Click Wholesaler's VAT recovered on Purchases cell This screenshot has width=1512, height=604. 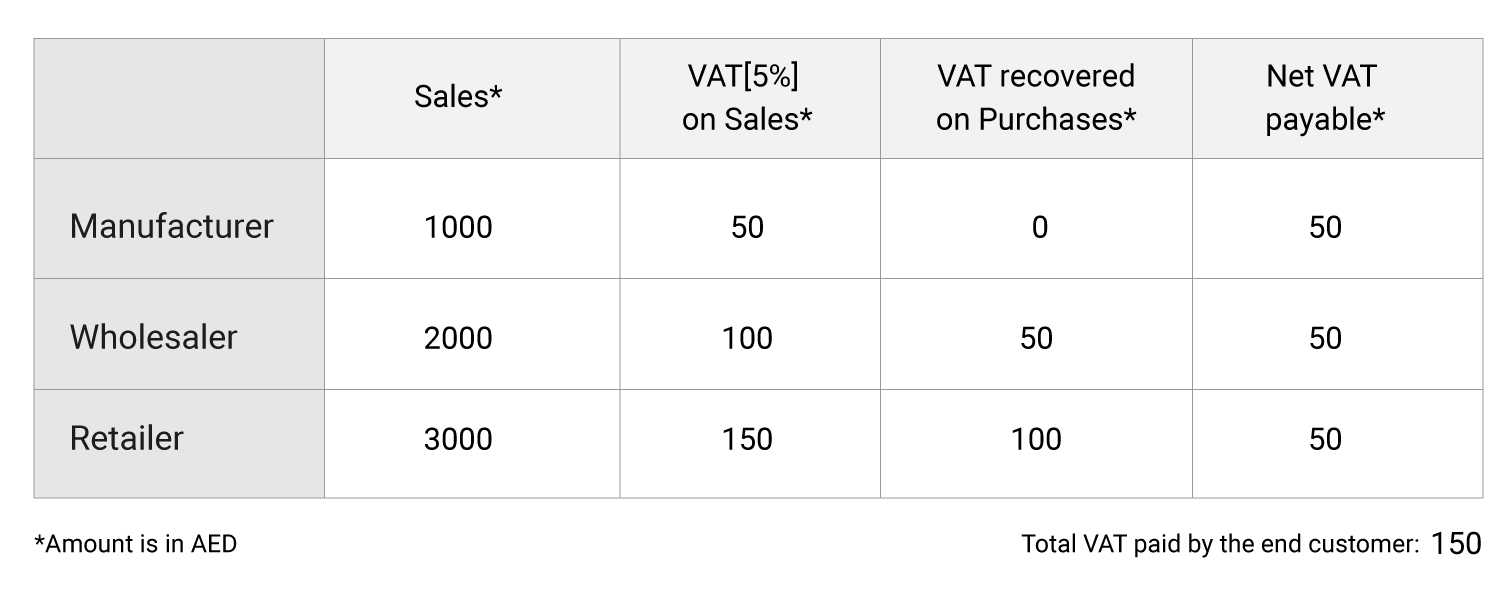1036,338
